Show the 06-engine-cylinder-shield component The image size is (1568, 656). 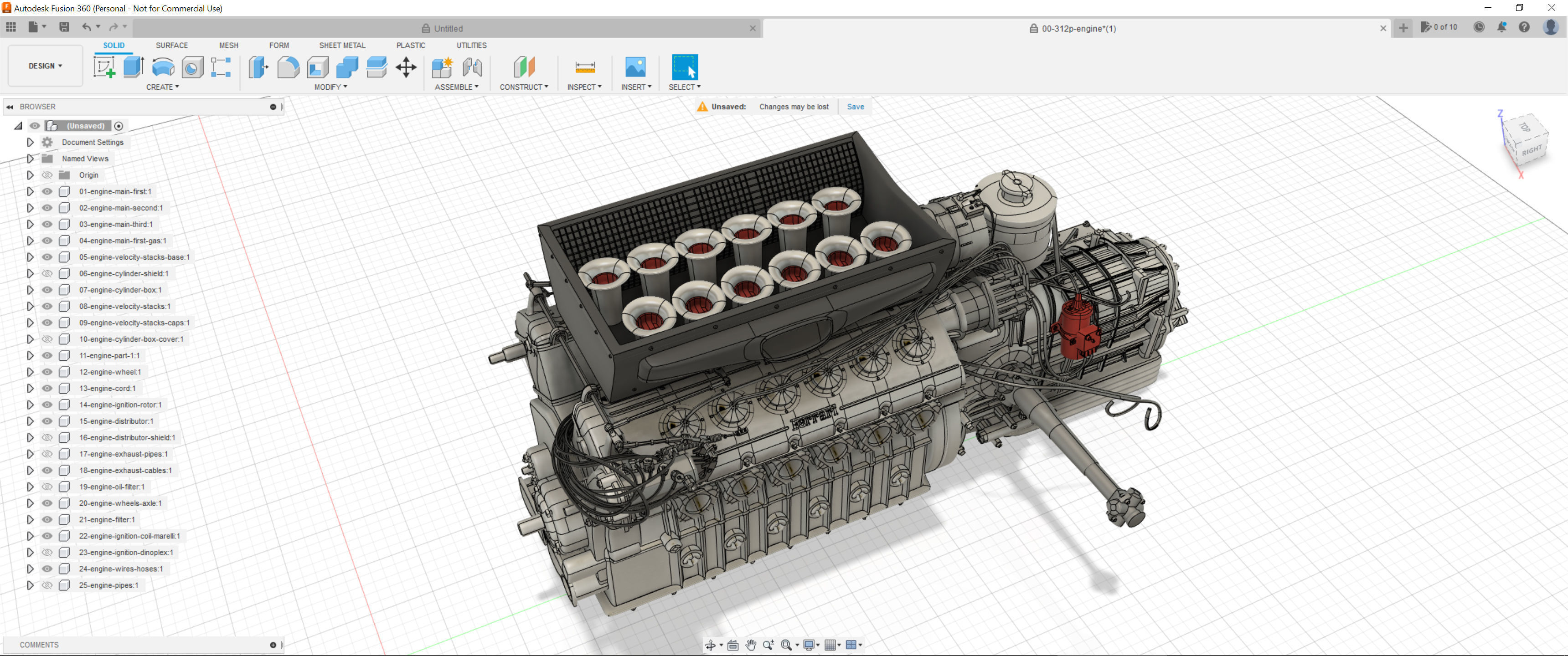coord(47,273)
